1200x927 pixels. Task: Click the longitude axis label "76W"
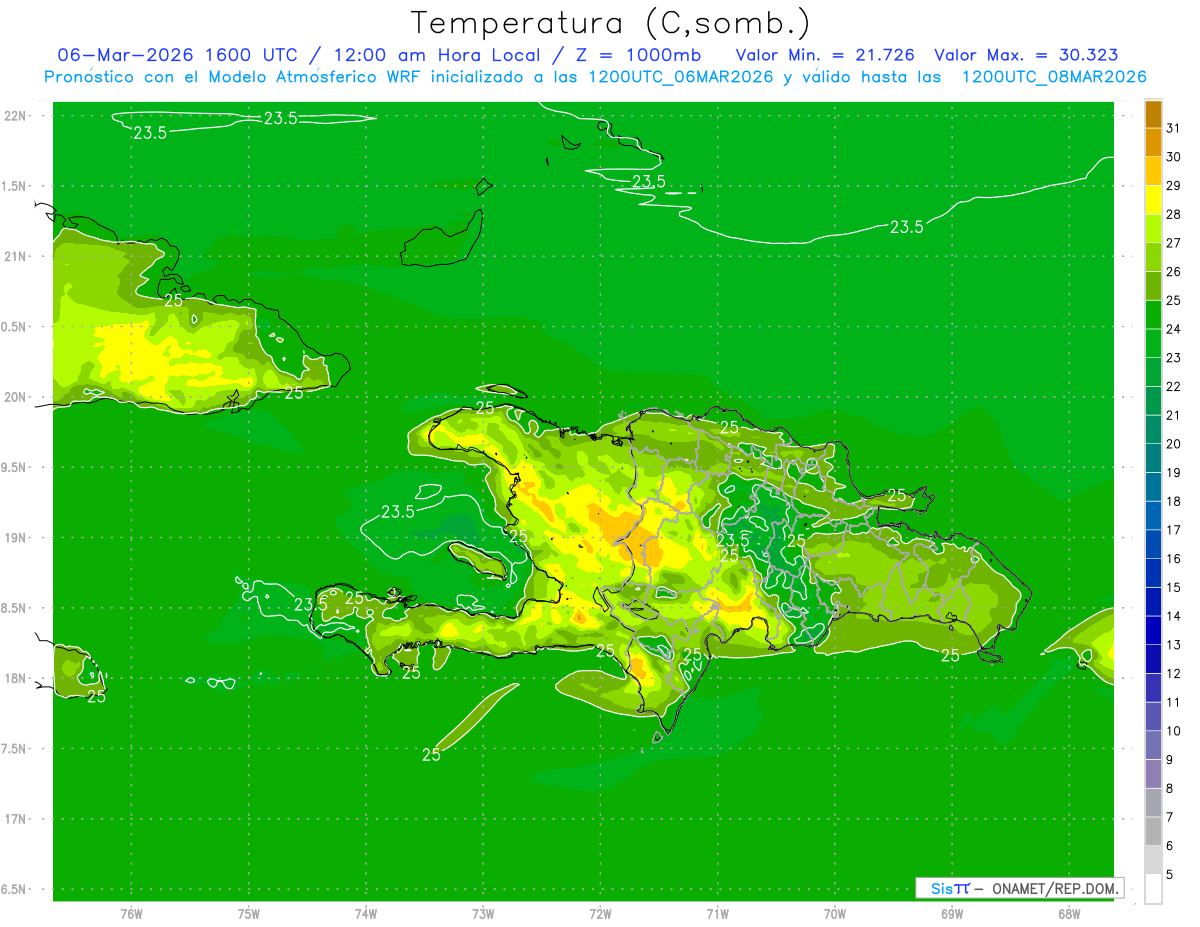131,914
